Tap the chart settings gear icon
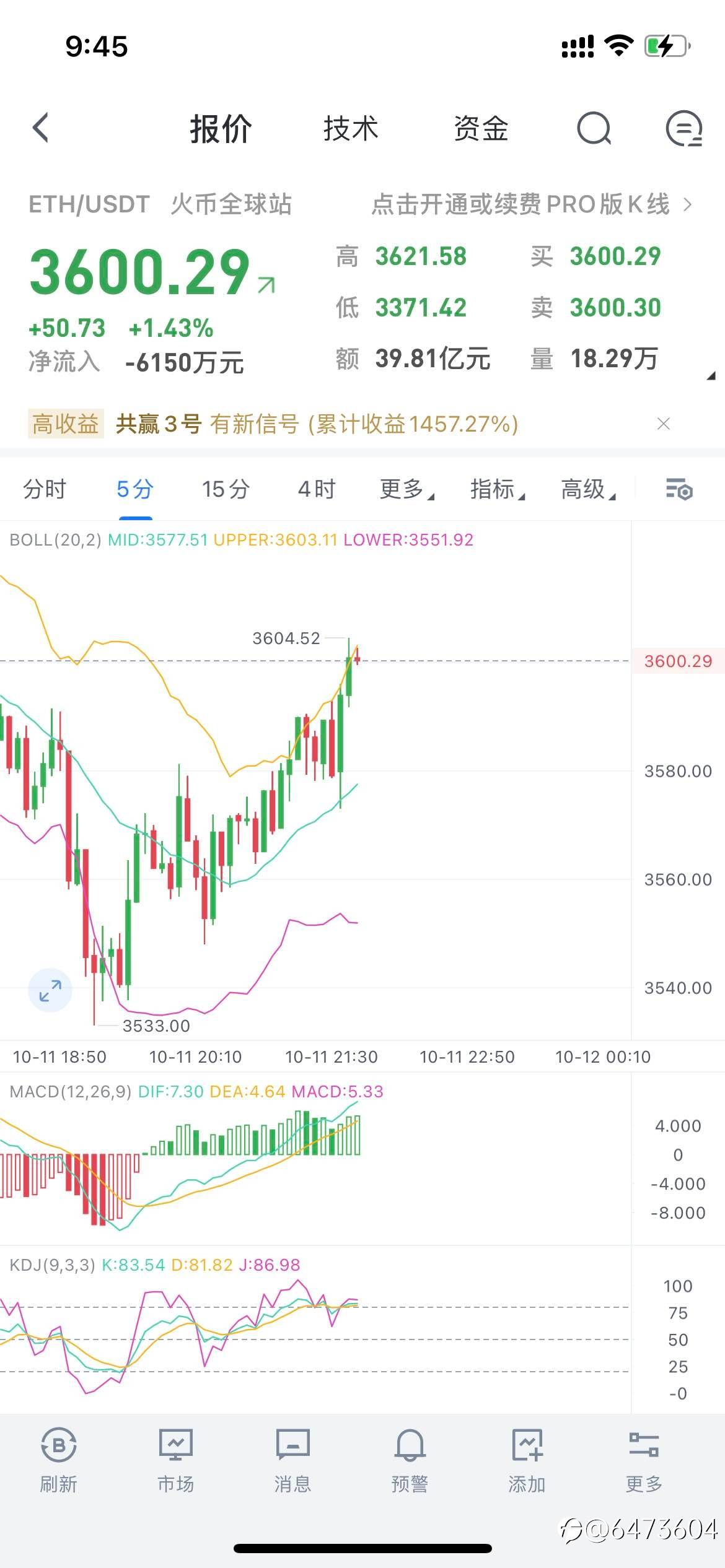725x1568 pixels. pos(679,489)
